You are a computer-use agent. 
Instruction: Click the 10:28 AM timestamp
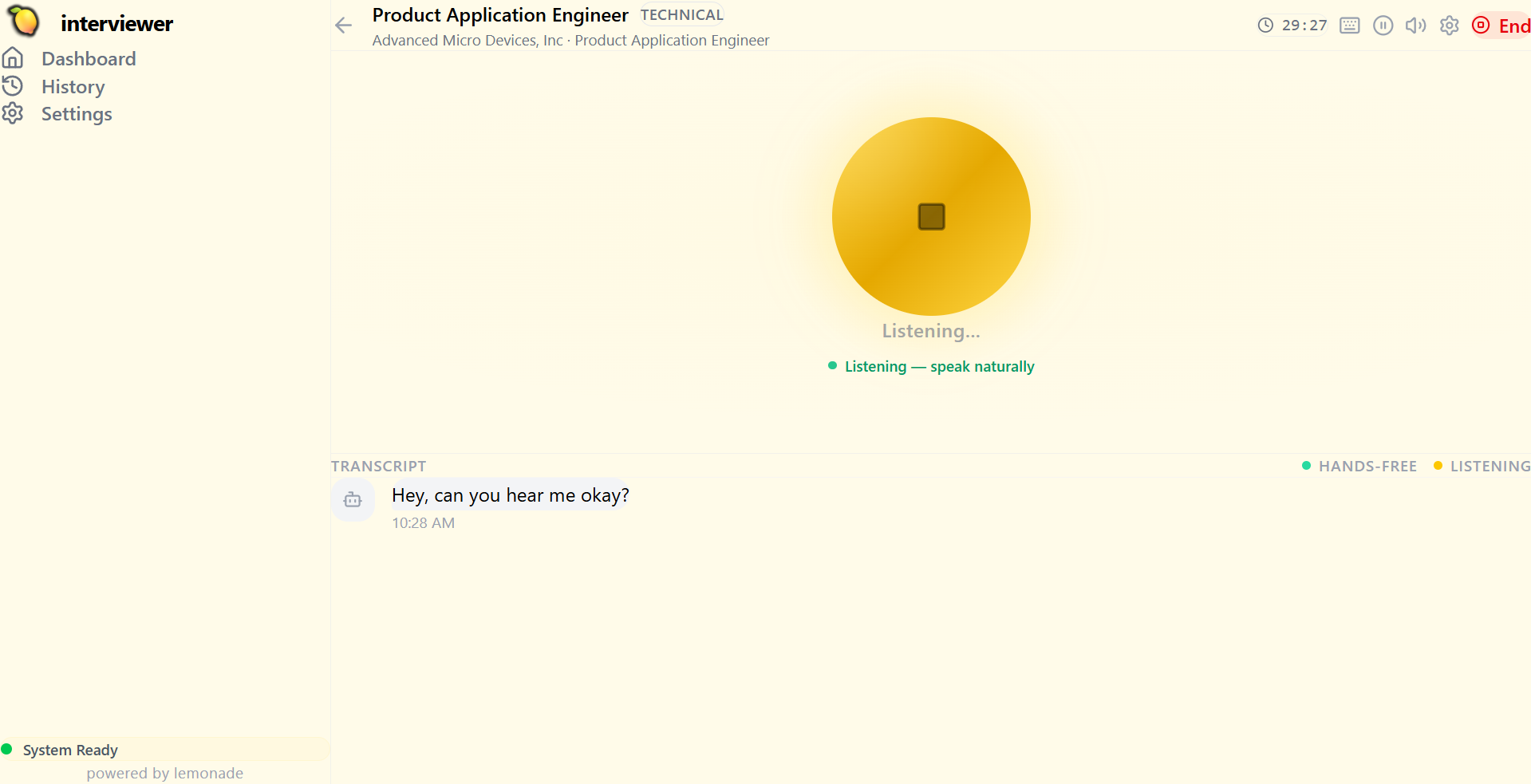point(424,523)
